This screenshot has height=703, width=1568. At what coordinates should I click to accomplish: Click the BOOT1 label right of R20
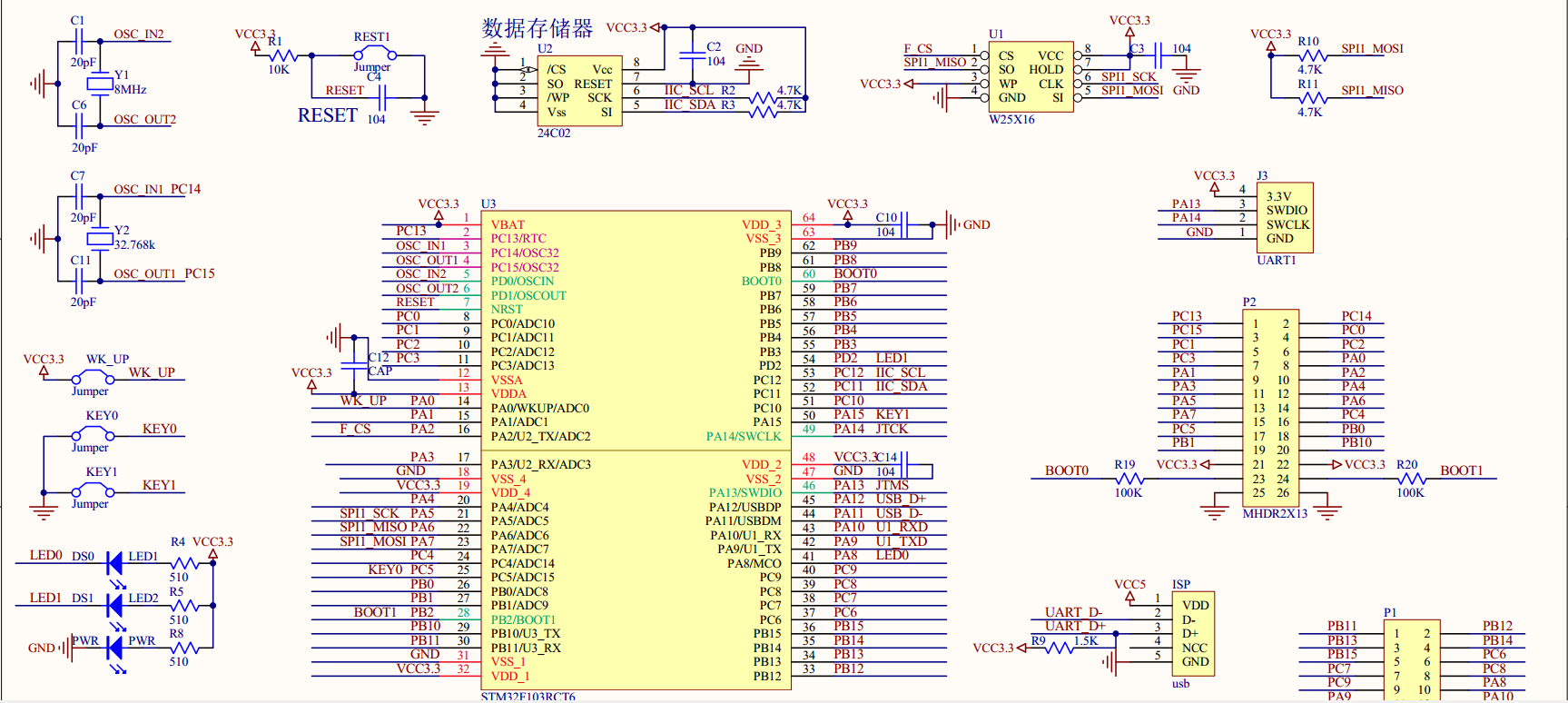pos(1461,470)
